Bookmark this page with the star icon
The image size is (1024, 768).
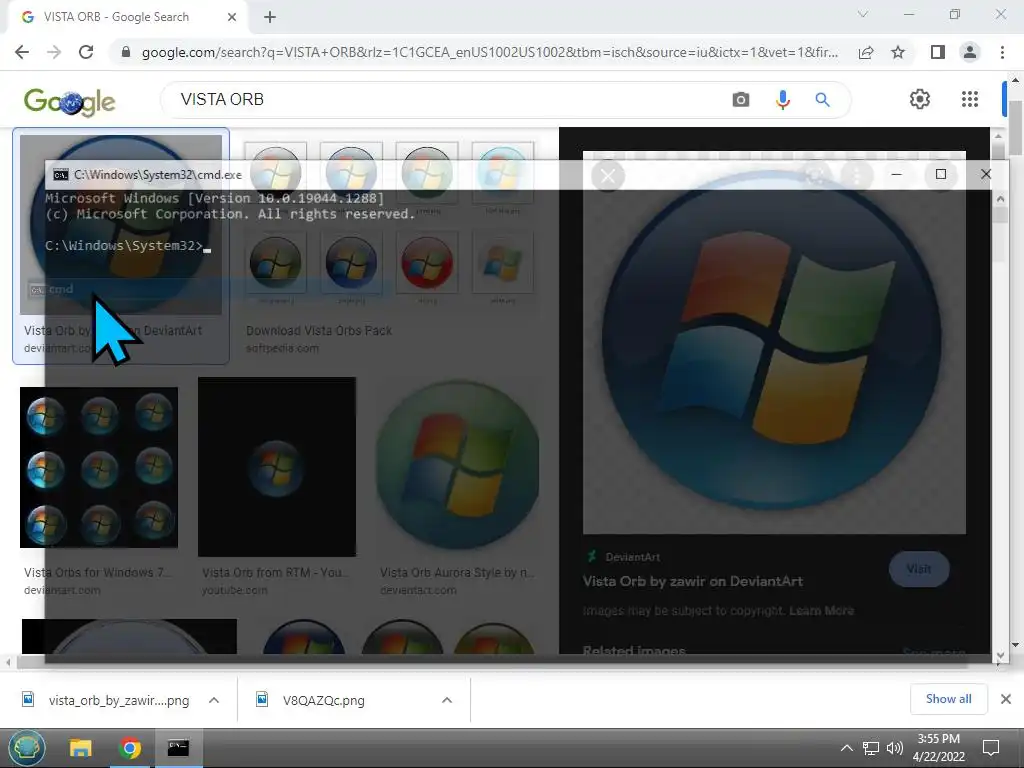pos(898,52)
